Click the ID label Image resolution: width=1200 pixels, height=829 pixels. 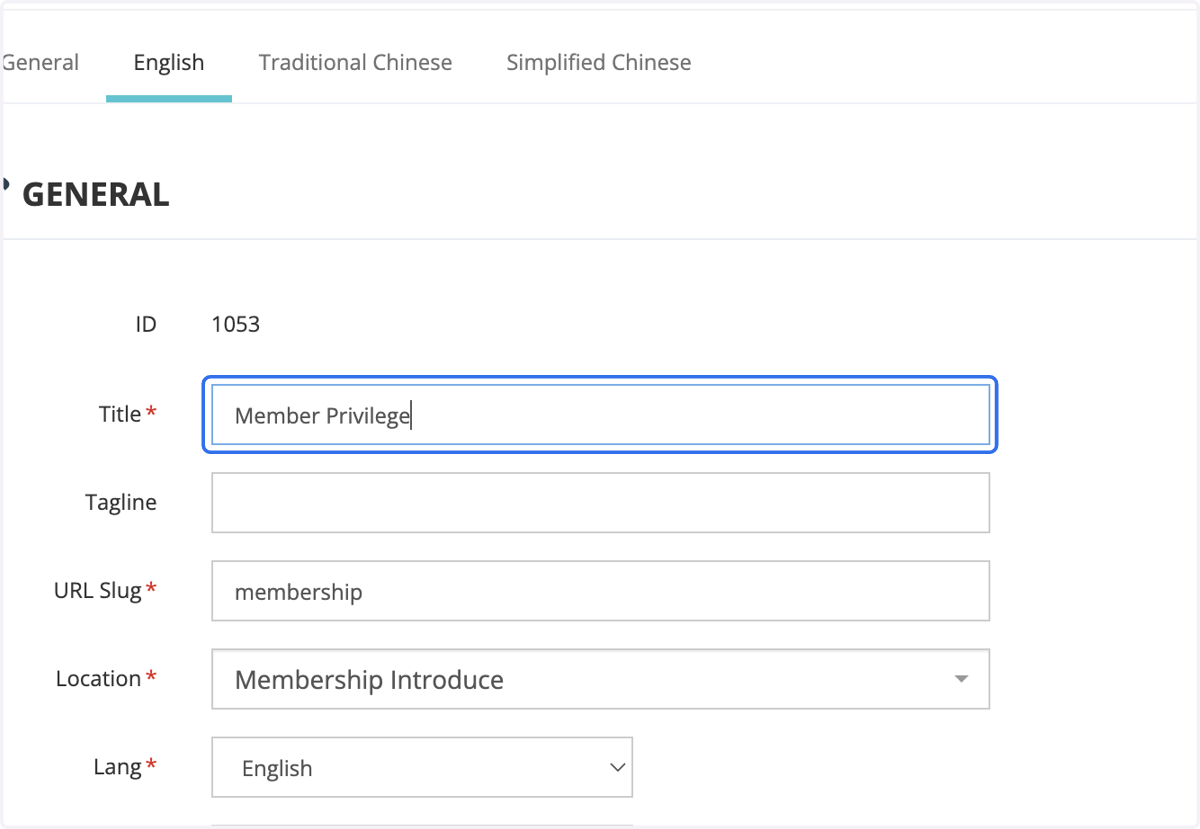146,324
